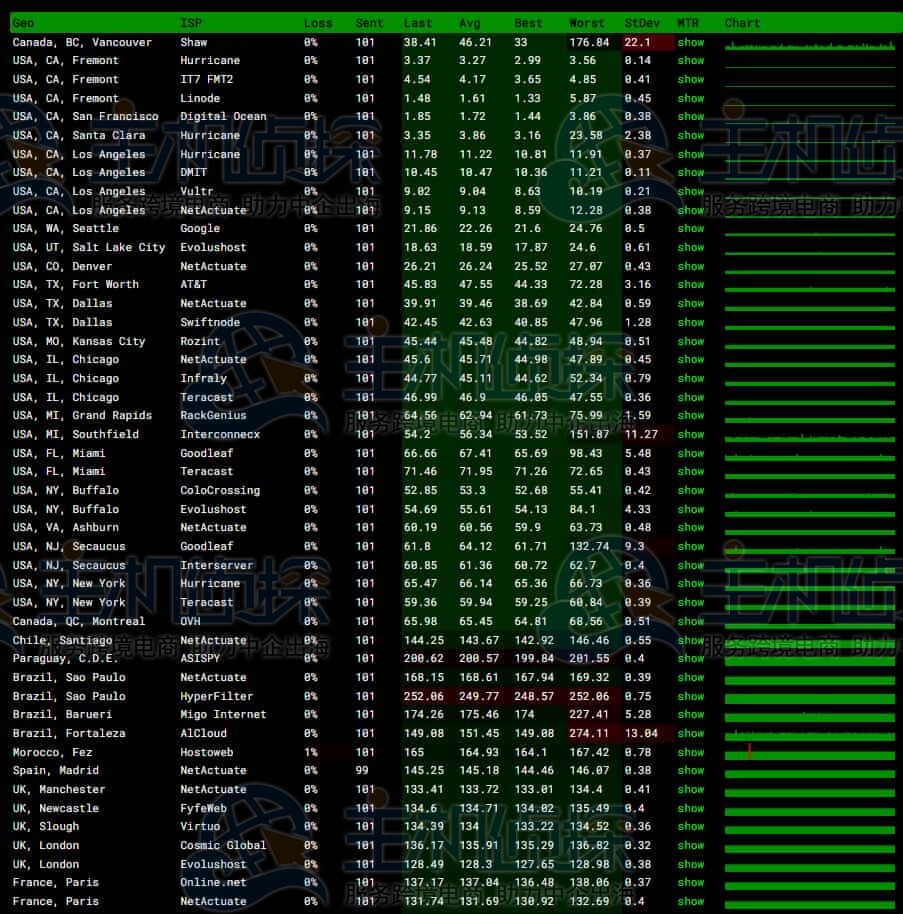
Task: Click last value 252.06 for HyperFilter
Action: 424,697
